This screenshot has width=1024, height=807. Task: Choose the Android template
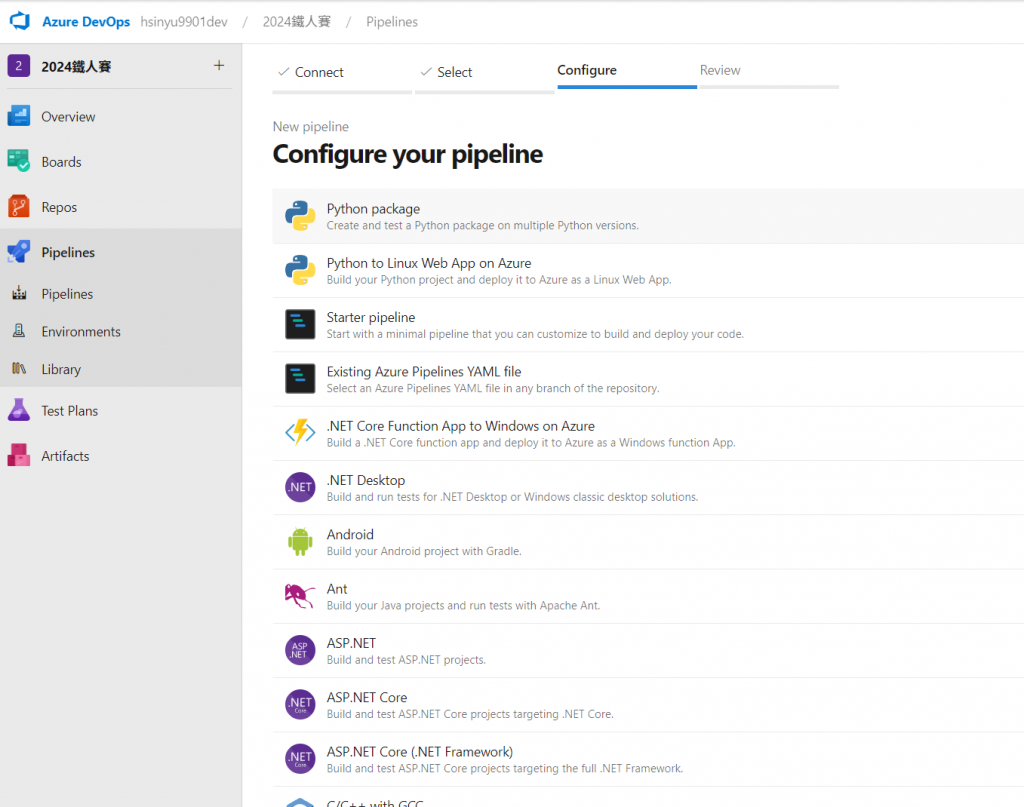(648, 541)
